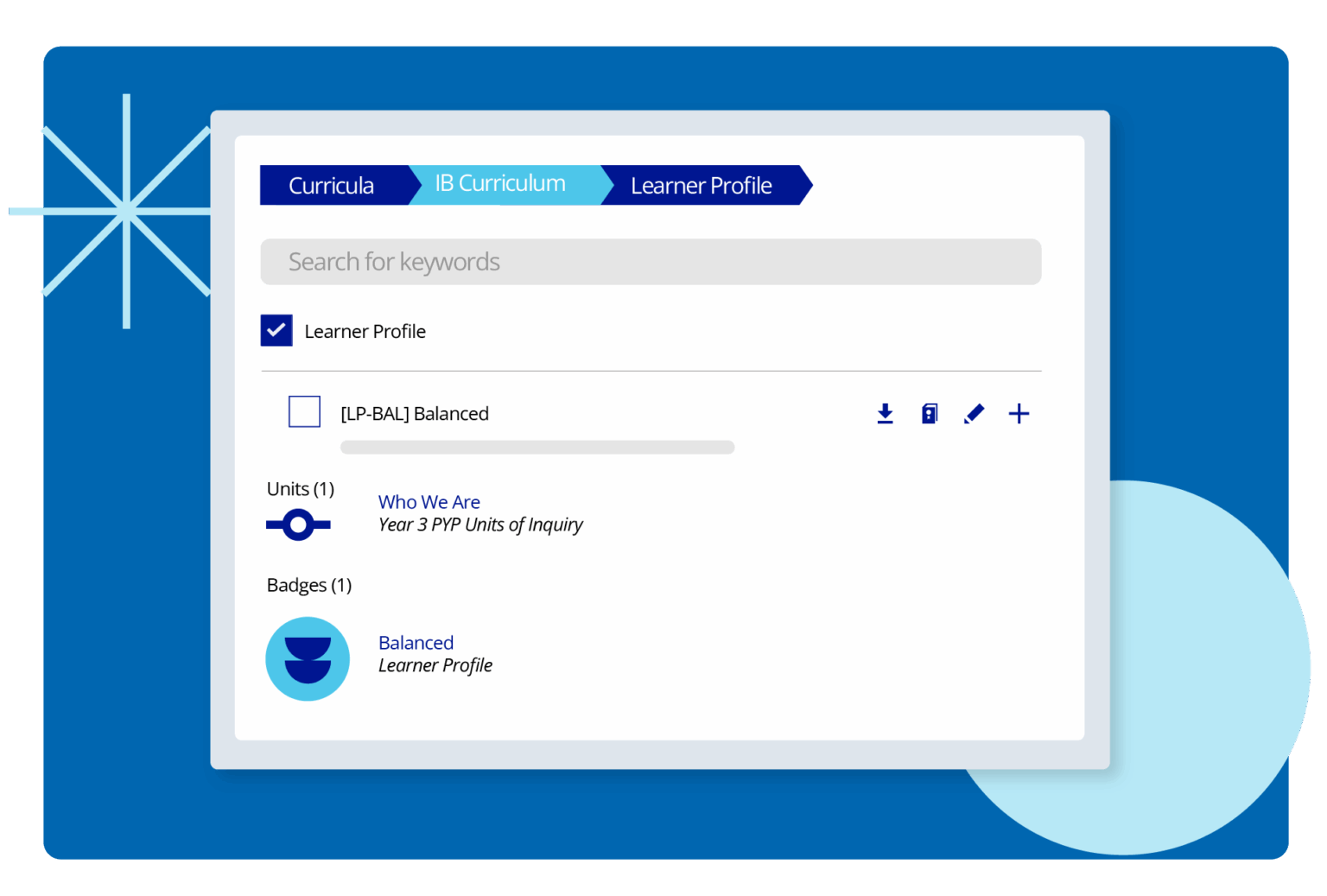This screenshot has width=1327, height=896.
Task: Enable selection of the Balanced standard
Action: click(304, 411)
